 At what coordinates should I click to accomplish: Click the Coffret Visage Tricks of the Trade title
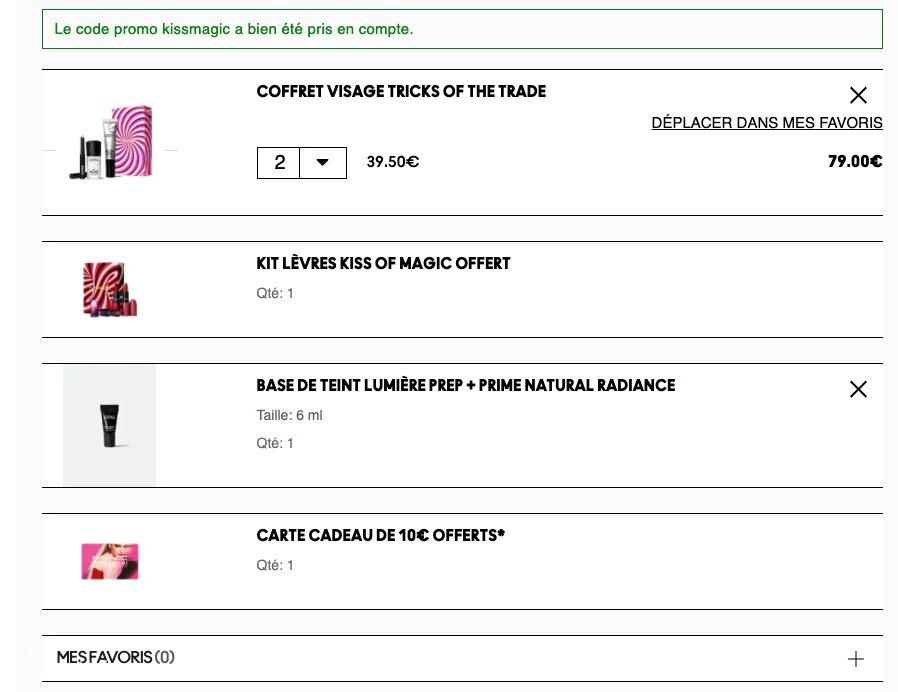401,92
